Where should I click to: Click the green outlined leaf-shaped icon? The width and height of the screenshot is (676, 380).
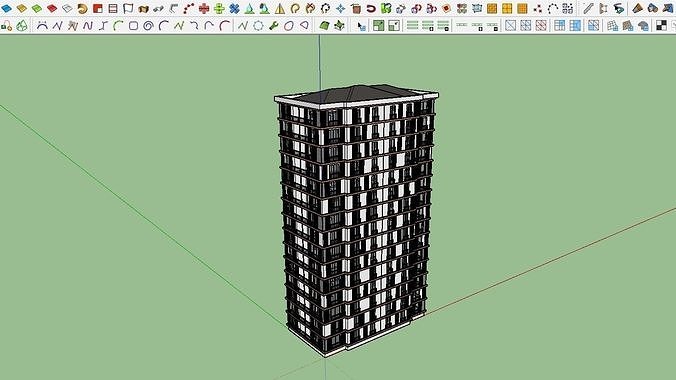[22, 26]
